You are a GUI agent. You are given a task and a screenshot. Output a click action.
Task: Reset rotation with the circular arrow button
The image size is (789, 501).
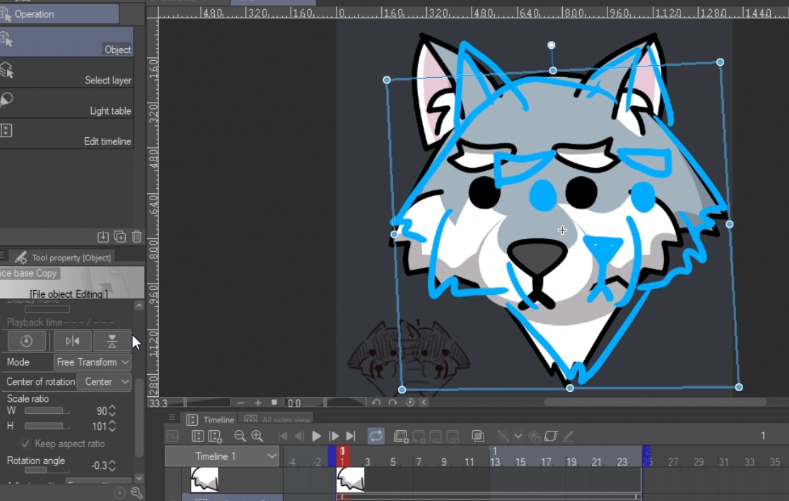(27, 341)
